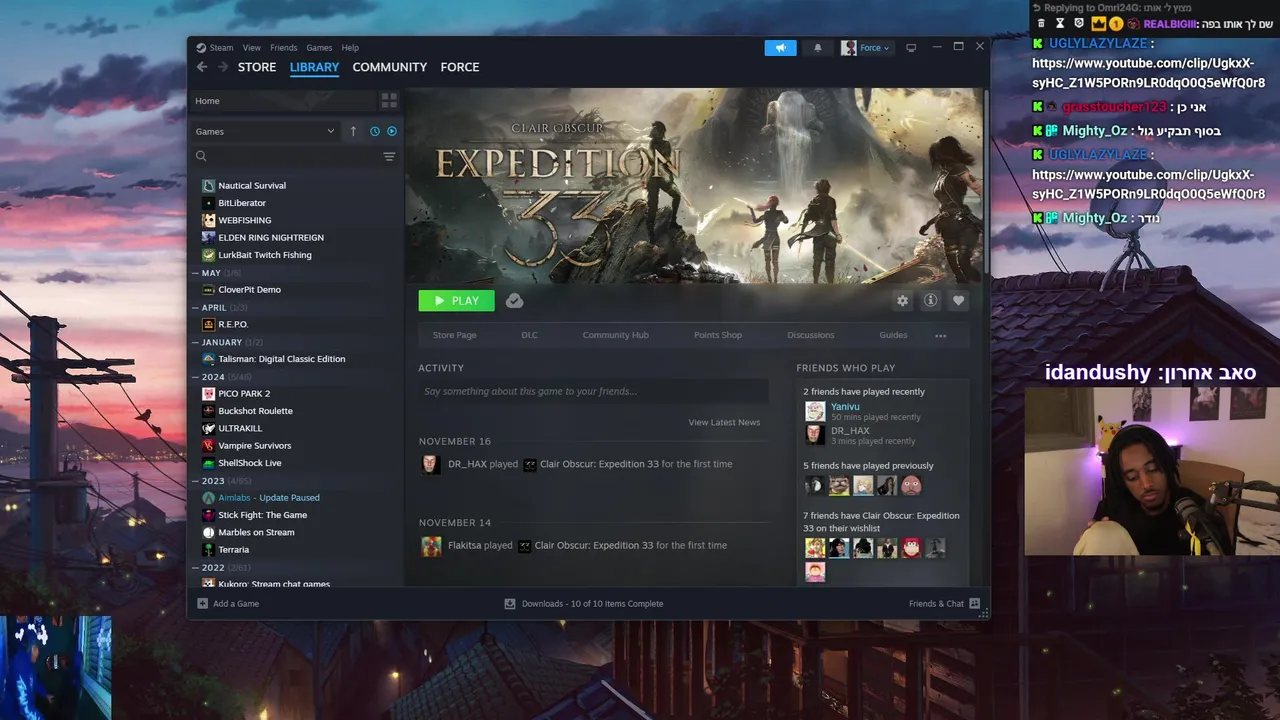Screen dimensions: 1280x720
Task: Open game settings gear icon
Action: (902, 300)
